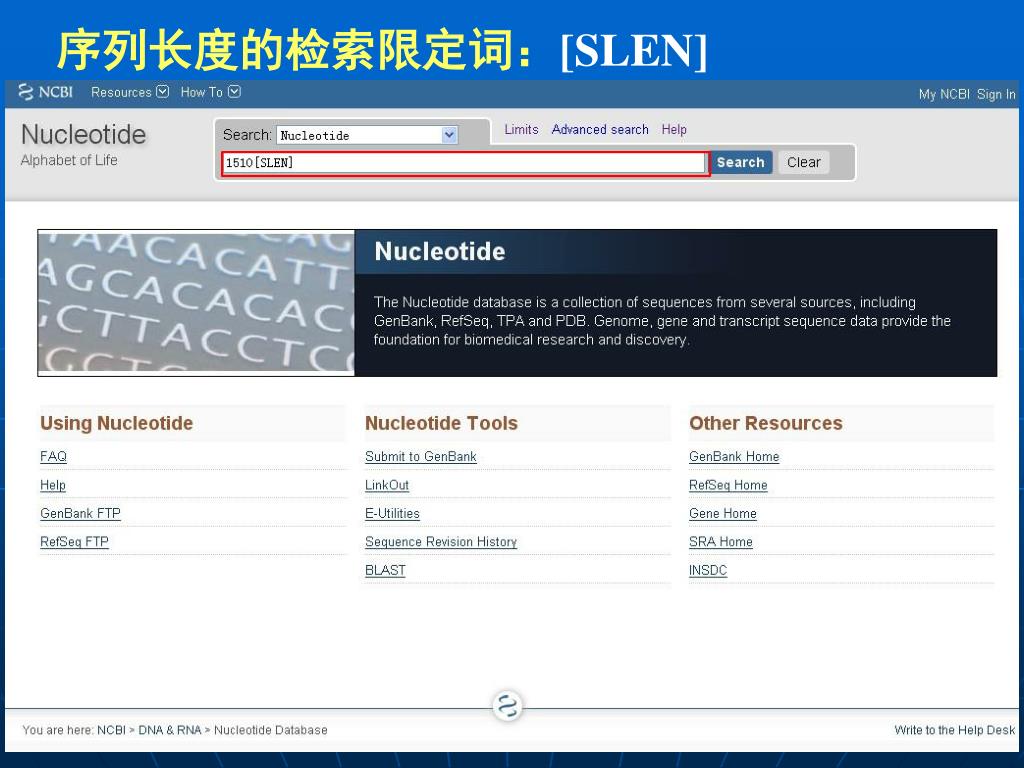The height and width of the screenshot is (768, 1024).
Task: Click the DNA letters banner image
Action: [x=197, y=302]
